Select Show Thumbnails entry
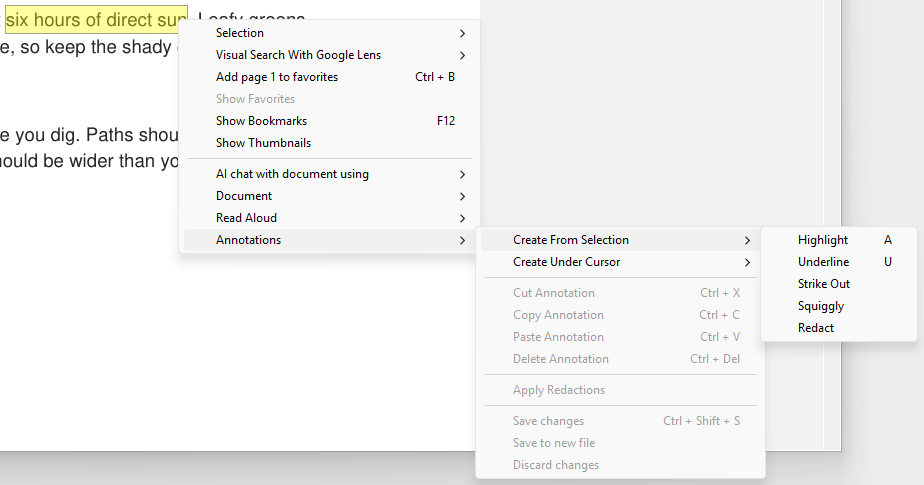924x485 pixels. tap(329, 143)
